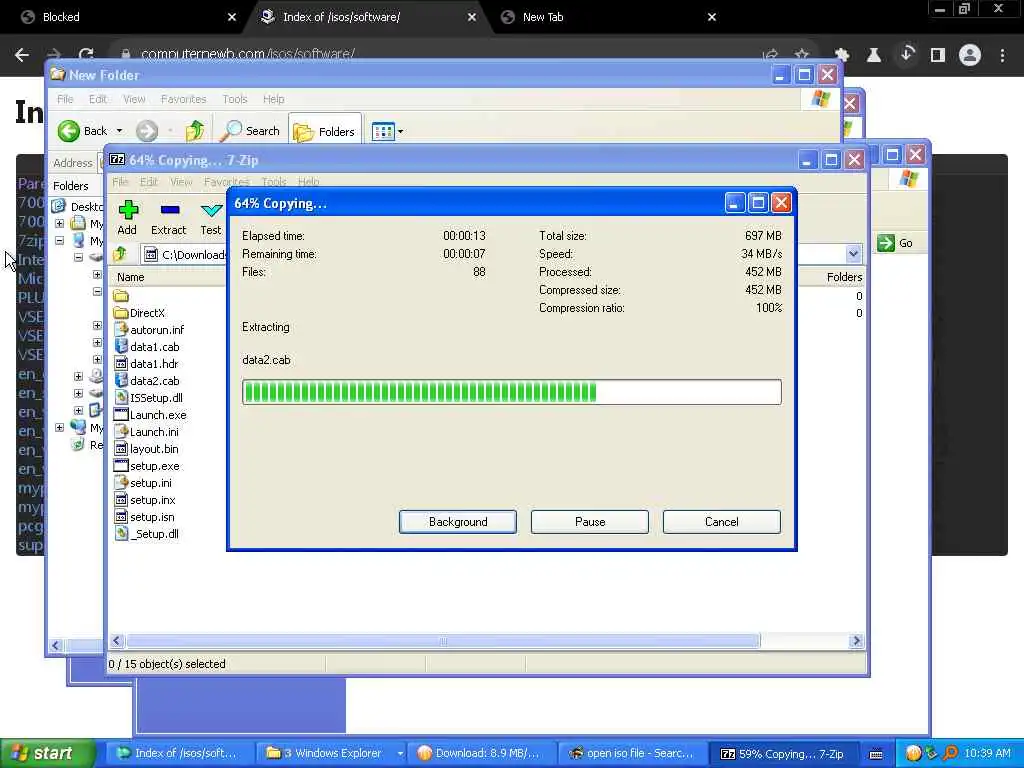
Task: Click the left arrow of 7-Zip scrollbar
Action: pos(117,641)
